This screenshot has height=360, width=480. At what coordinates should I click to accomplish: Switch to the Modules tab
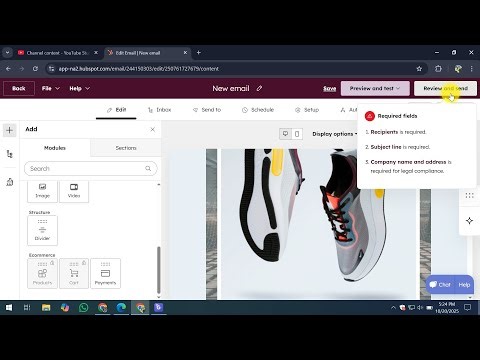(55, 148)
